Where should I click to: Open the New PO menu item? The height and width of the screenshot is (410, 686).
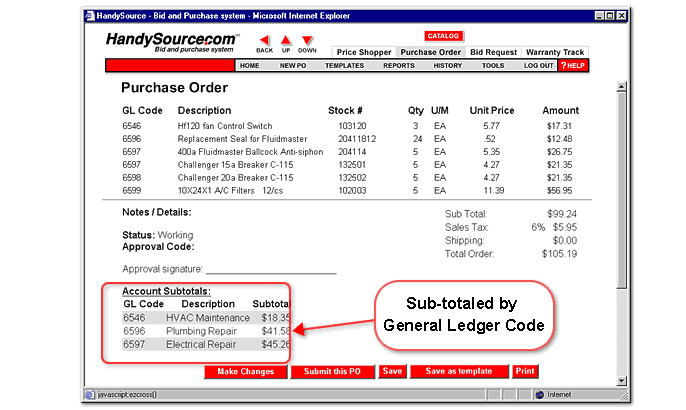pos(292,65)
